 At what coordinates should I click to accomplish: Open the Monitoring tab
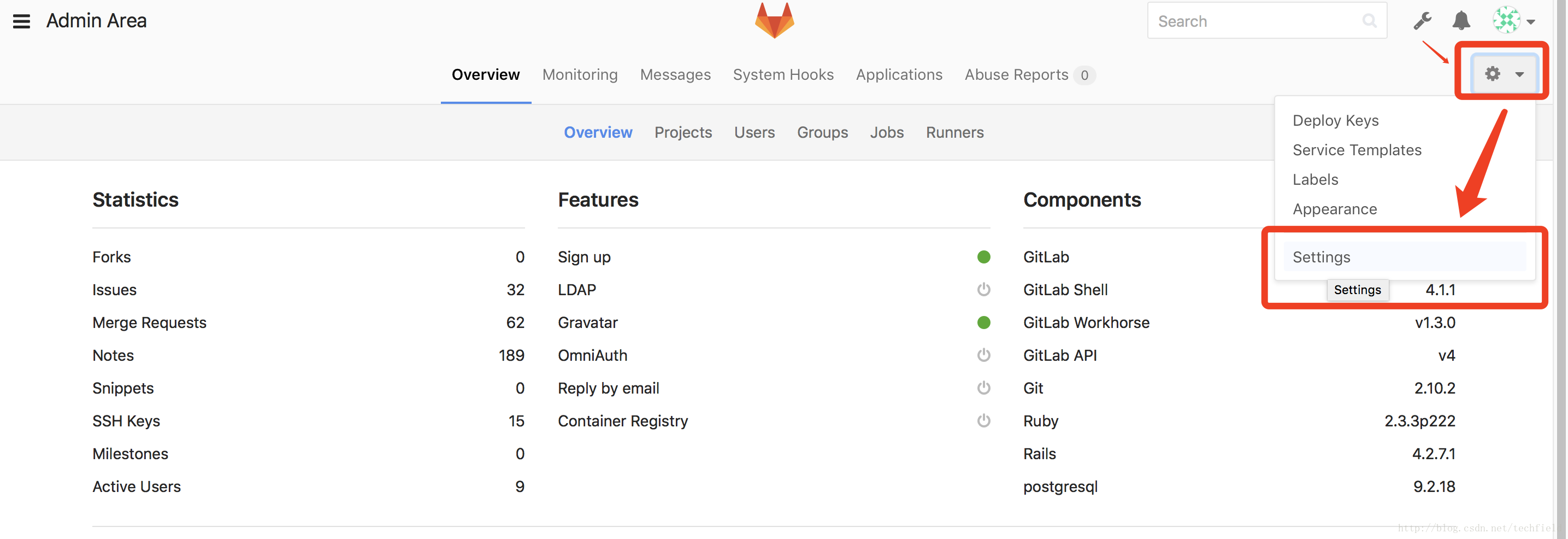click(580, 75)
